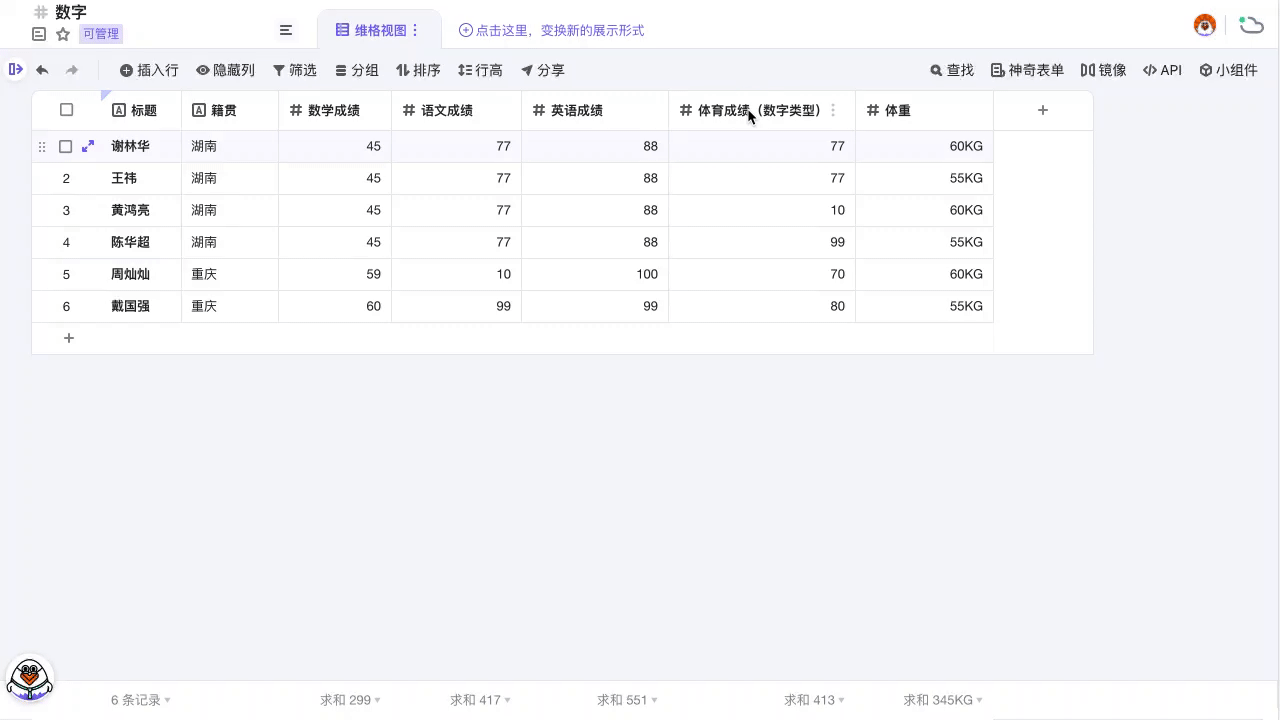This screenshot has height=720, width=1280.
Task: Open the hamburger menu beside the view tabs
Action: pos(286,30)
